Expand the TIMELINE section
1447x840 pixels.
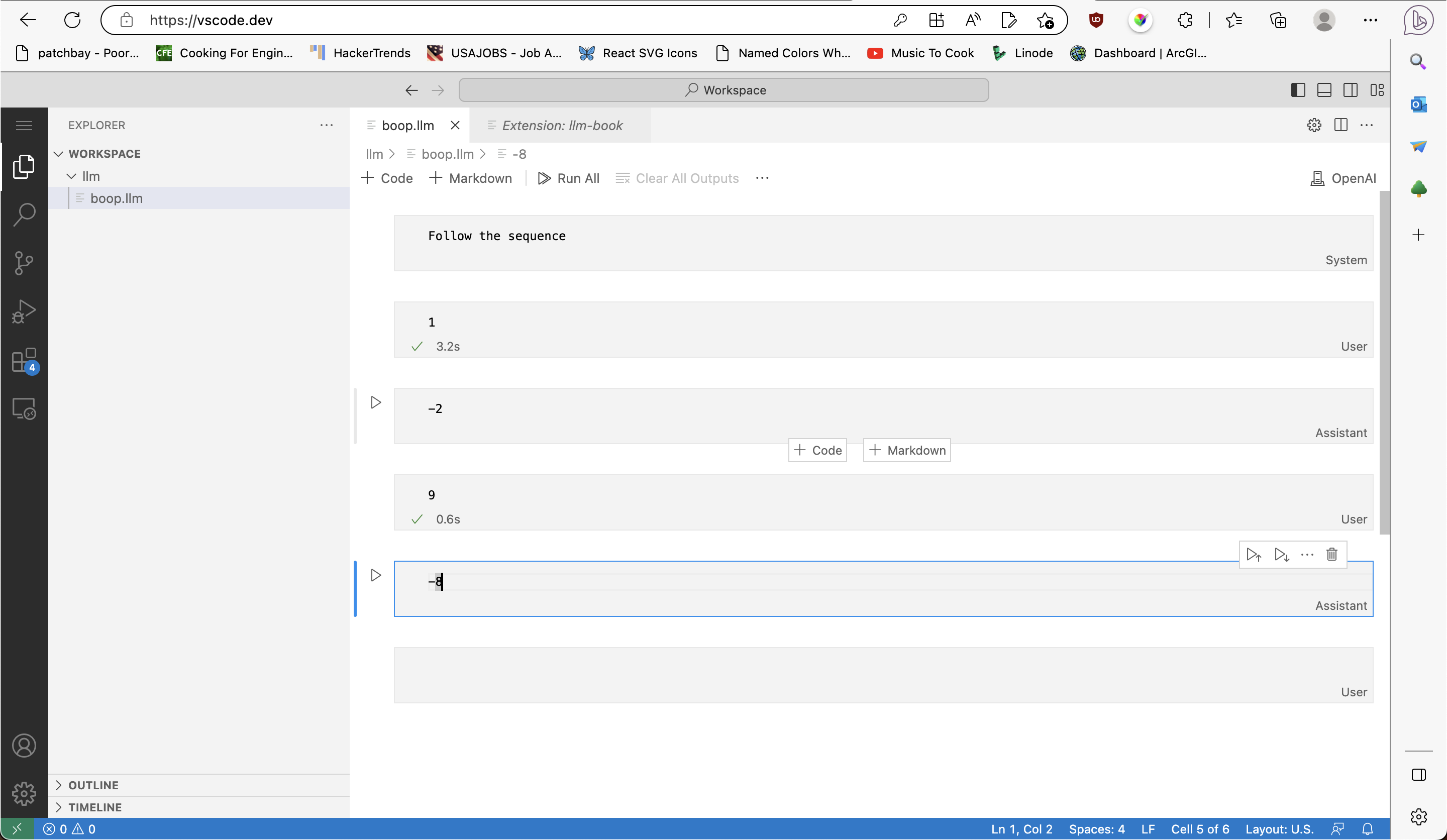(x=95, y=807)
